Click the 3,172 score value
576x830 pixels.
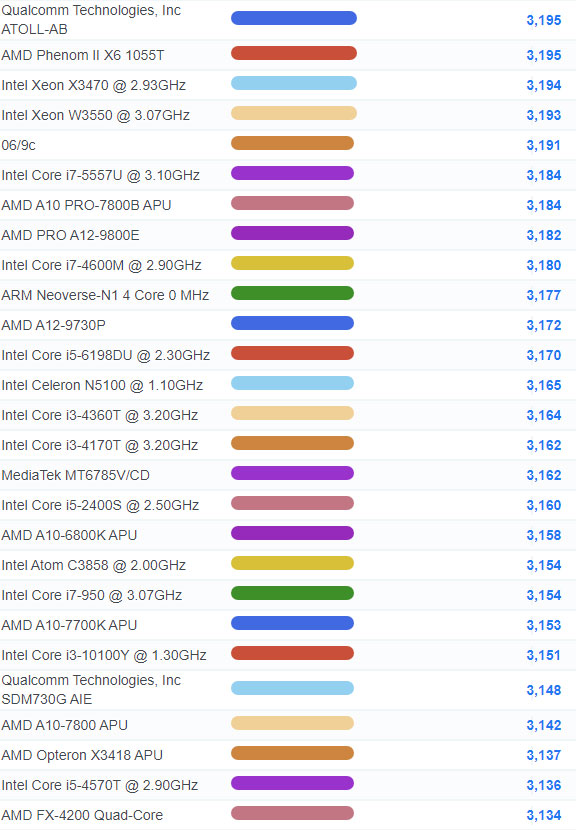[544, 325]
